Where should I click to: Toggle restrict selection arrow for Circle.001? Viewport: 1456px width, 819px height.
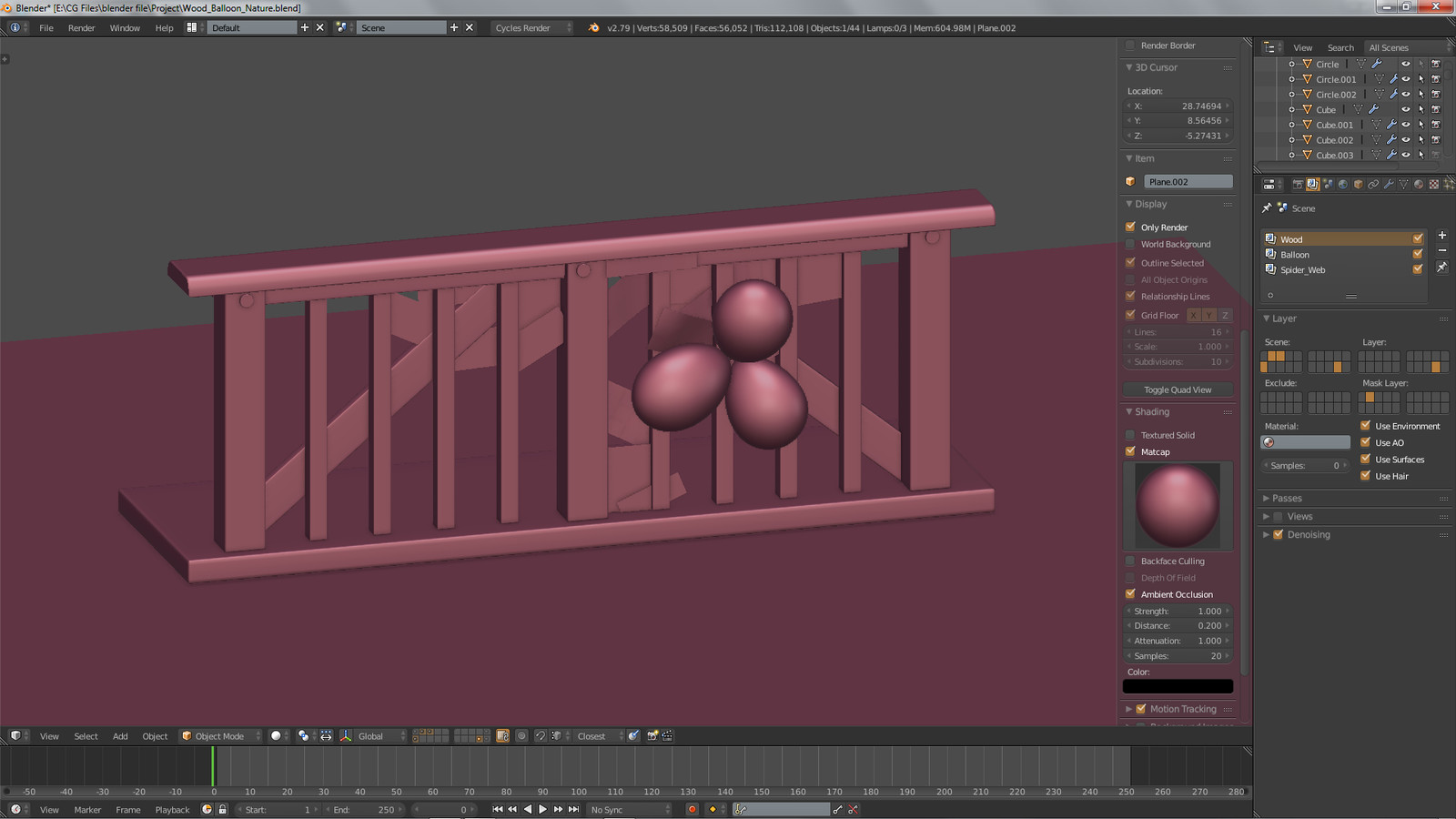[x=1421, y=79]
